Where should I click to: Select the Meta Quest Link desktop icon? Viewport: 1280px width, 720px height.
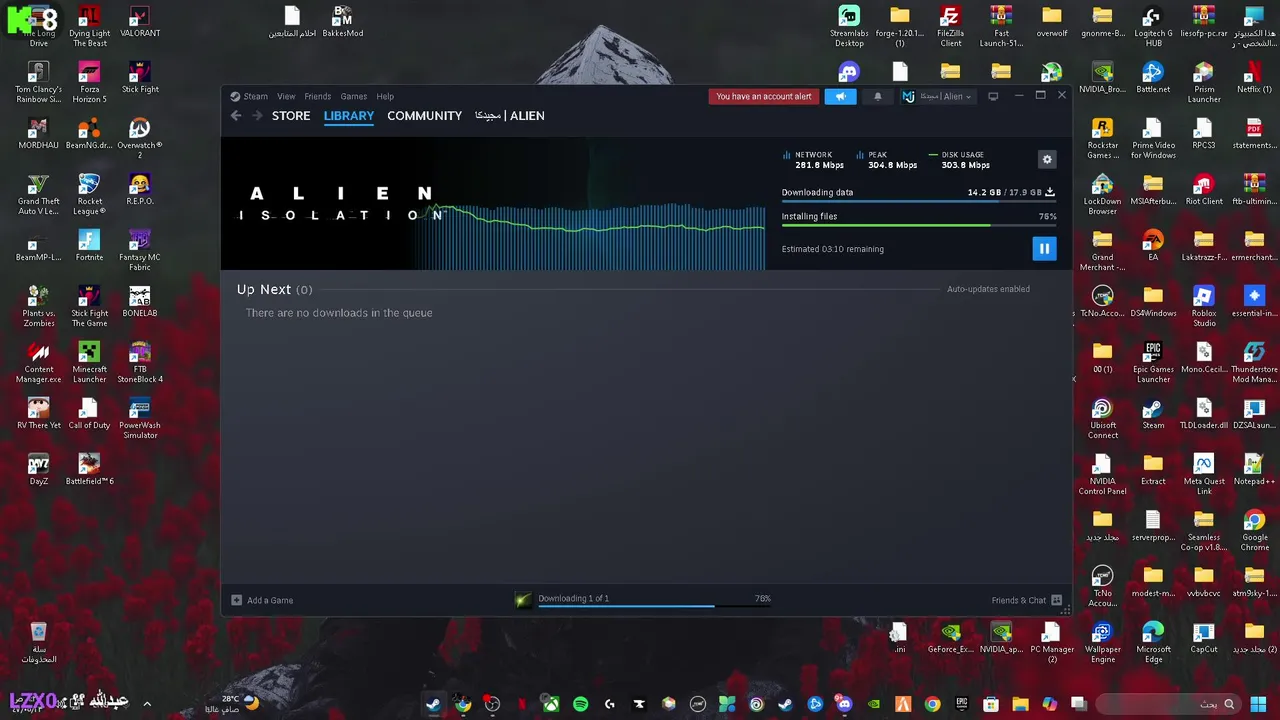[1203, 475]
